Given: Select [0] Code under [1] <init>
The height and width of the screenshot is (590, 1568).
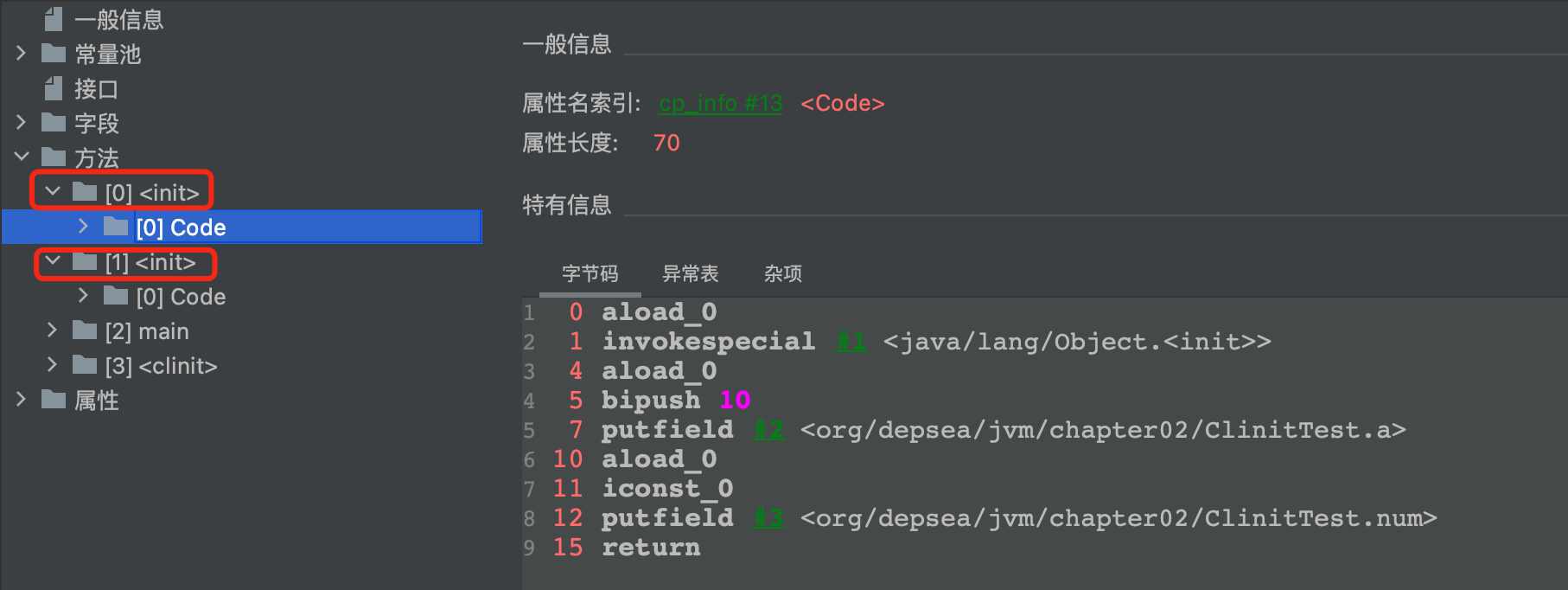Looking at the screenshot, I should pos(182,297).
